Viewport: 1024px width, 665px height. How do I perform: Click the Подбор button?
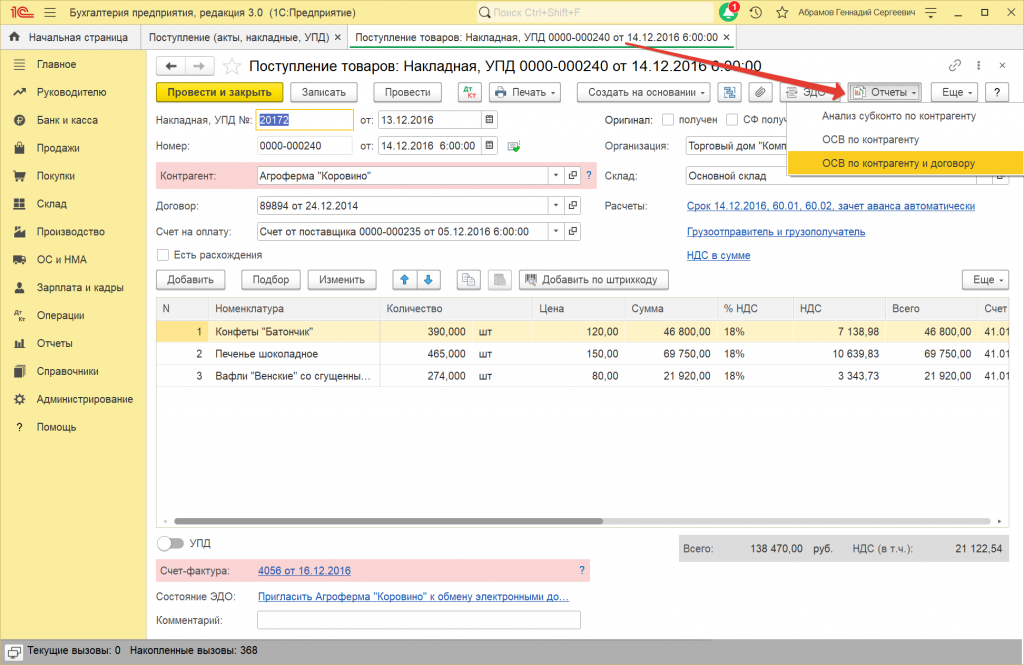pyautogui.click(x=271, y=280)
